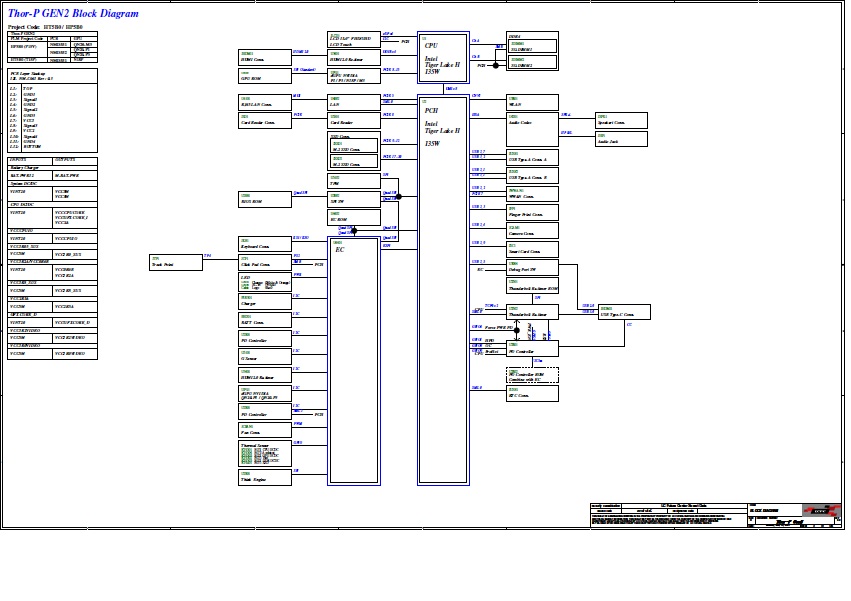Click the EC ROM block

(354, 217)
